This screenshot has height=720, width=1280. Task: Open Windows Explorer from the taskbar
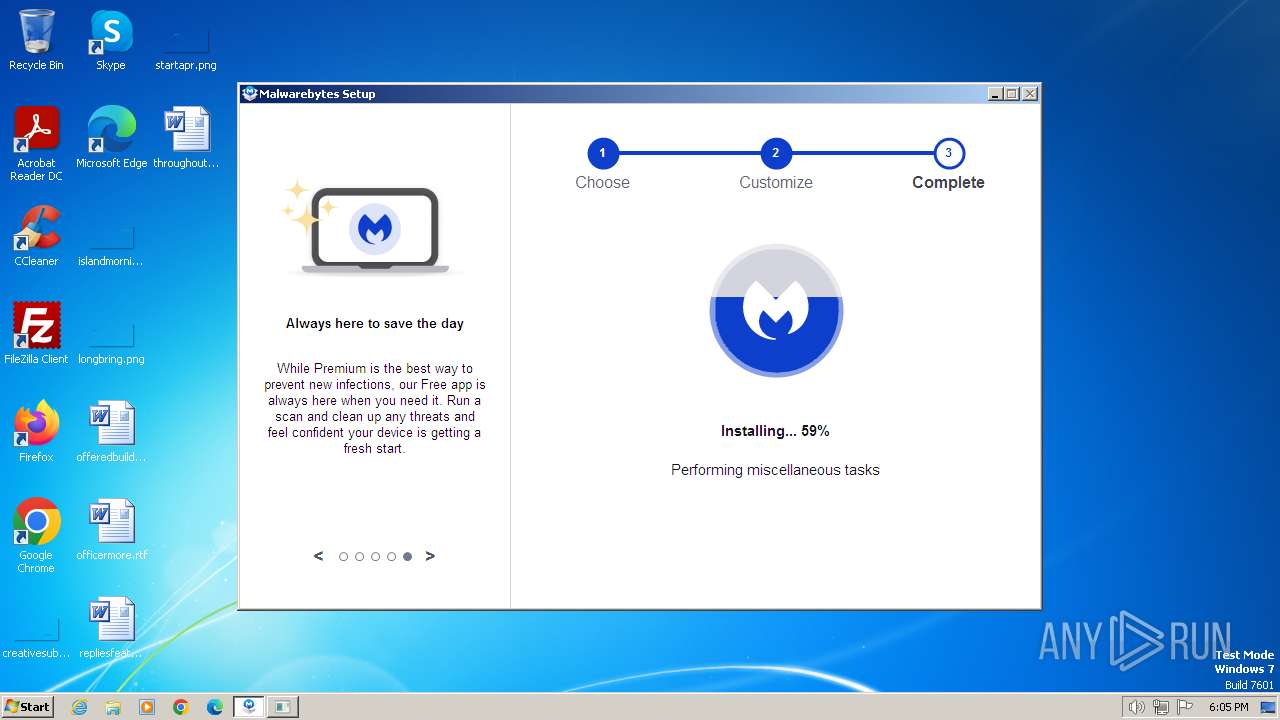113,707
